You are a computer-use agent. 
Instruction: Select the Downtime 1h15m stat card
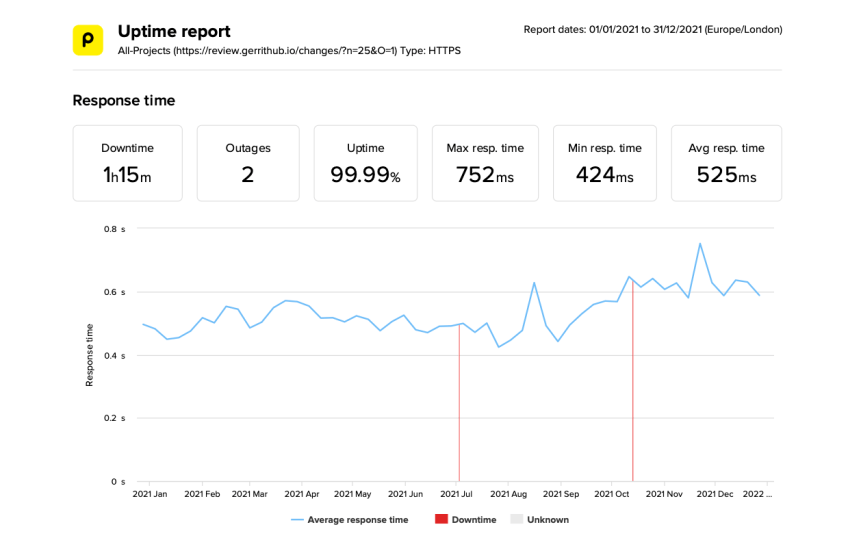pyautogui.click(x=127, y=163)
